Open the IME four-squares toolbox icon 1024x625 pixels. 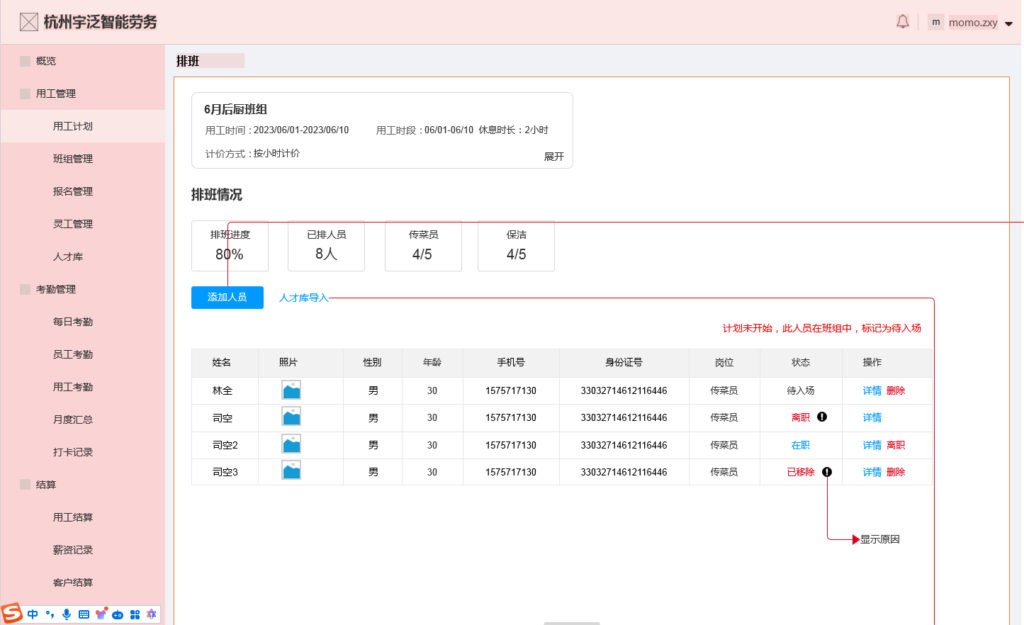coord(135,614)
